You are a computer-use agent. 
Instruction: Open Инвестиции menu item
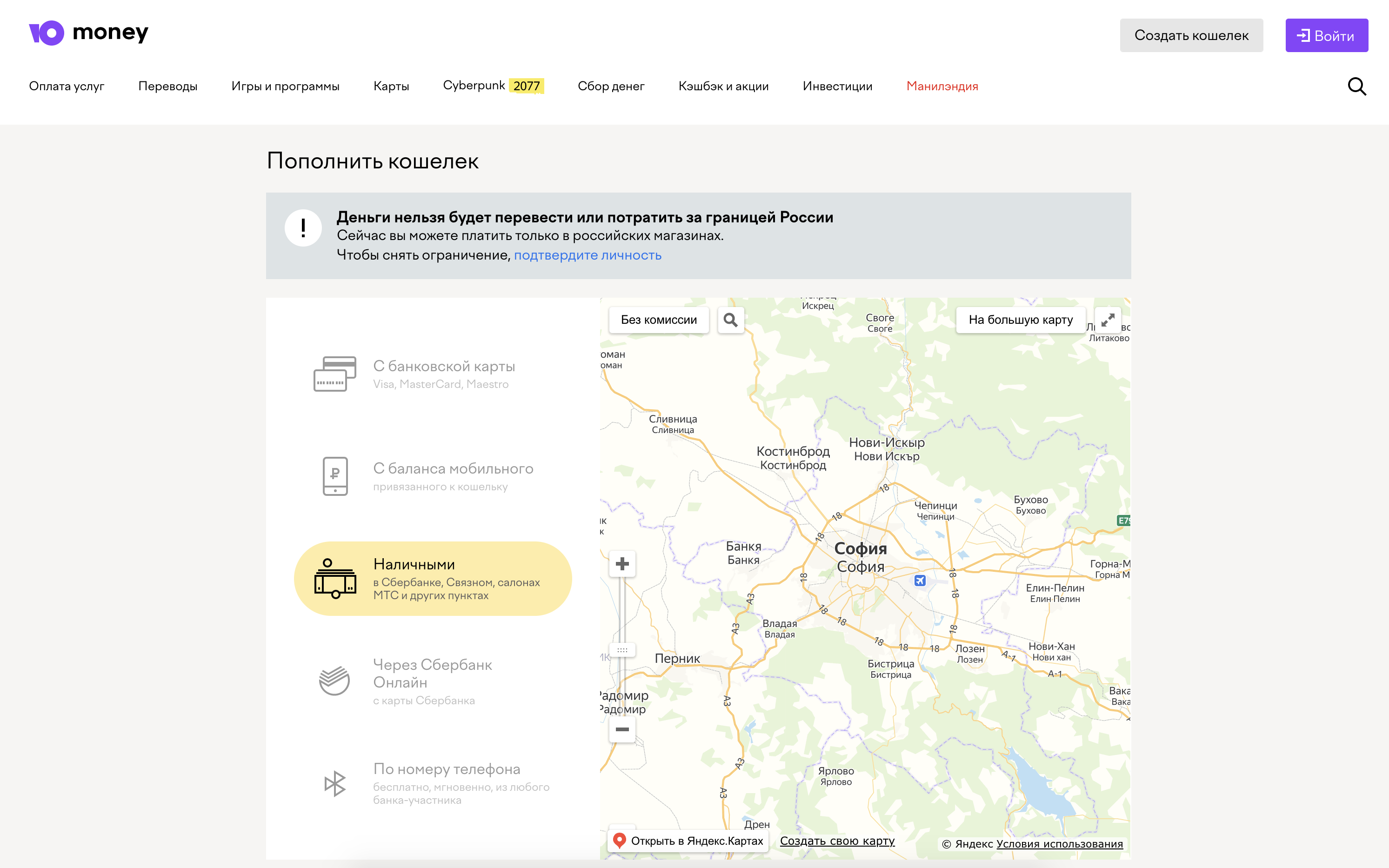(837, 86)
